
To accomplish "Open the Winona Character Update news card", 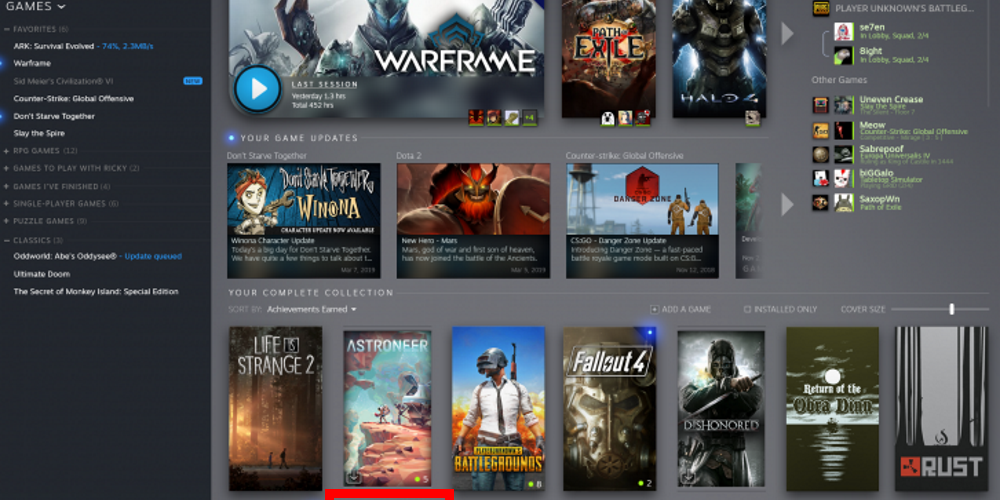I will [304, 221].
